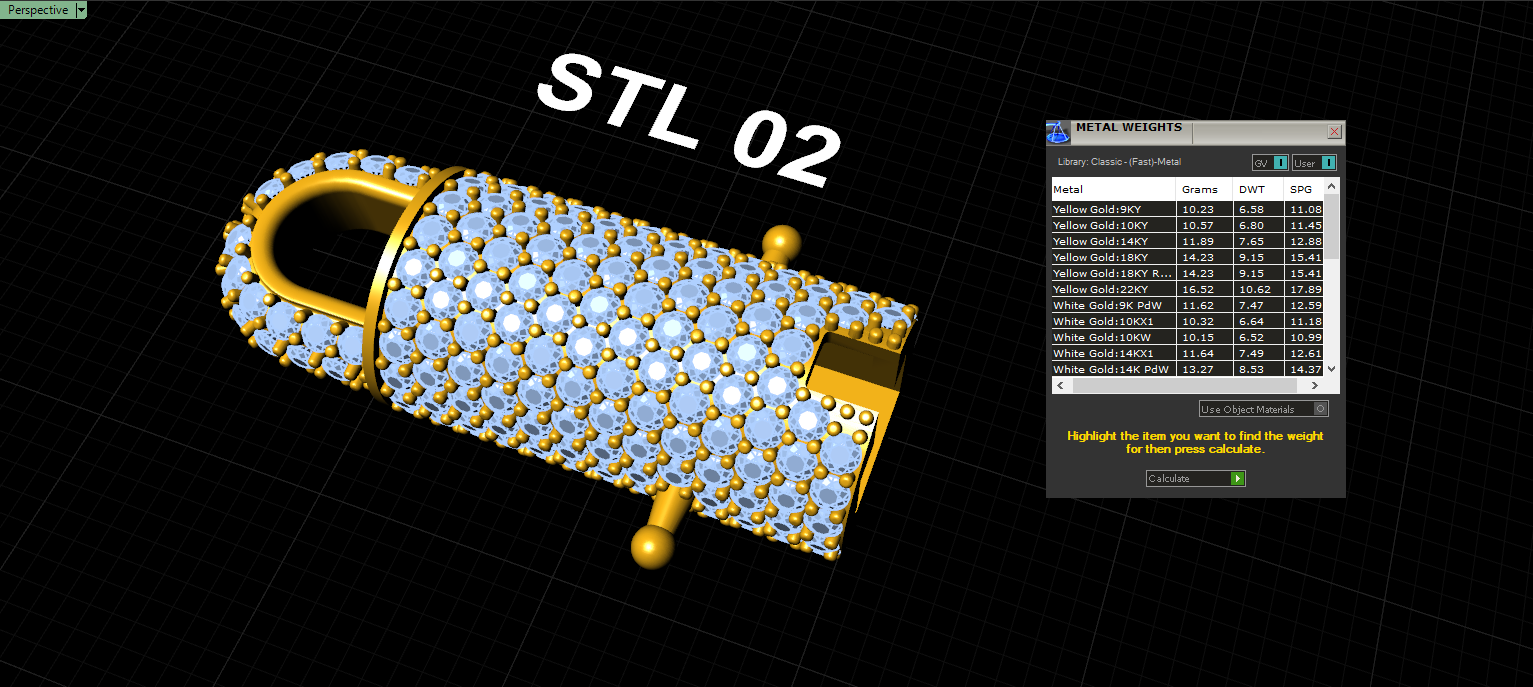The height and width of the screenshot is (687, 1533).
Task: Click the SPG column header
Action: point(1303,189)
